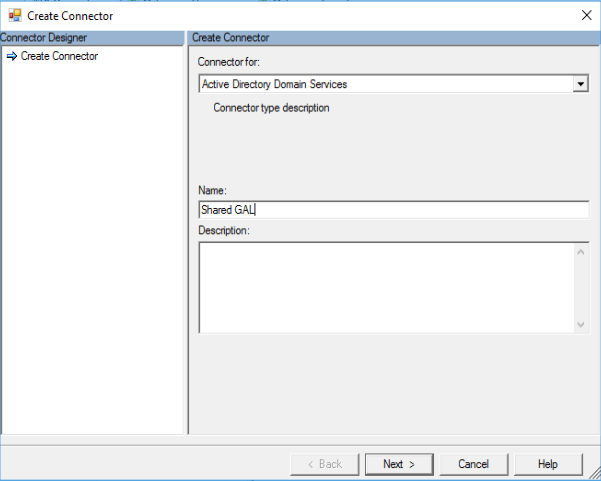Click the Description box scrollbar track
Image resolution: width=601 pixels, height=481 pixels.
[x=581, y=288]
